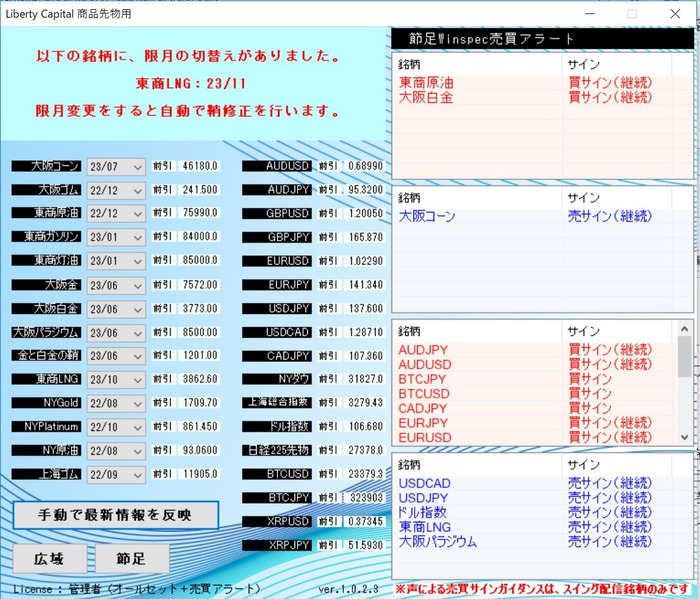The width and height of the screenshot is (700, 599).
Task: Open the 上海ゴム contract month dropdown
Action: [116, 474]
